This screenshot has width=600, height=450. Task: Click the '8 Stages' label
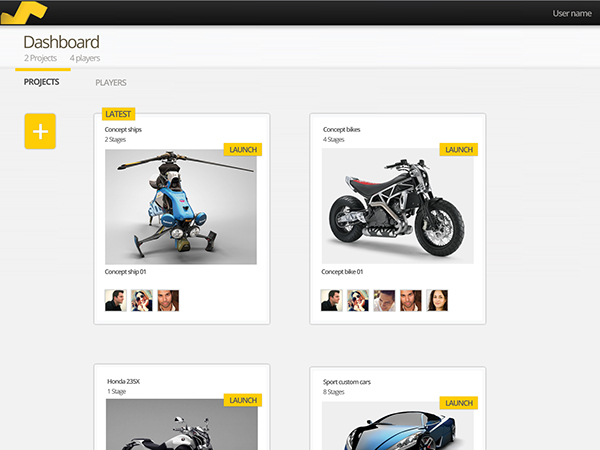click(x=334, y=392)
